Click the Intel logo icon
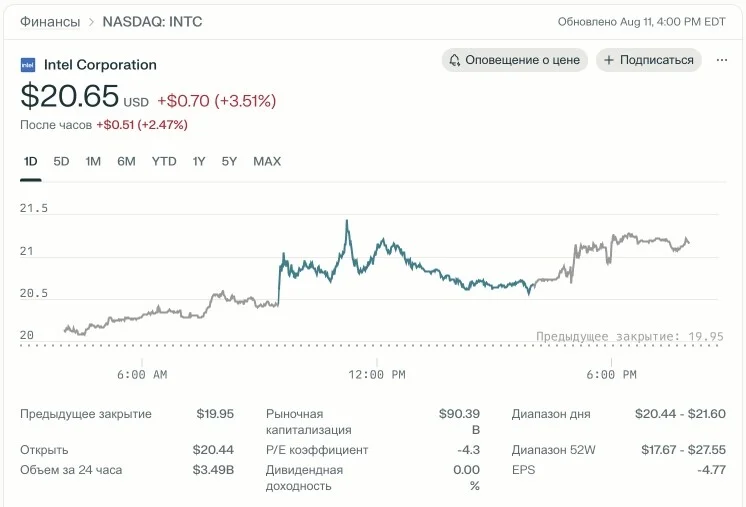746x507 pixels. point(28,65)
